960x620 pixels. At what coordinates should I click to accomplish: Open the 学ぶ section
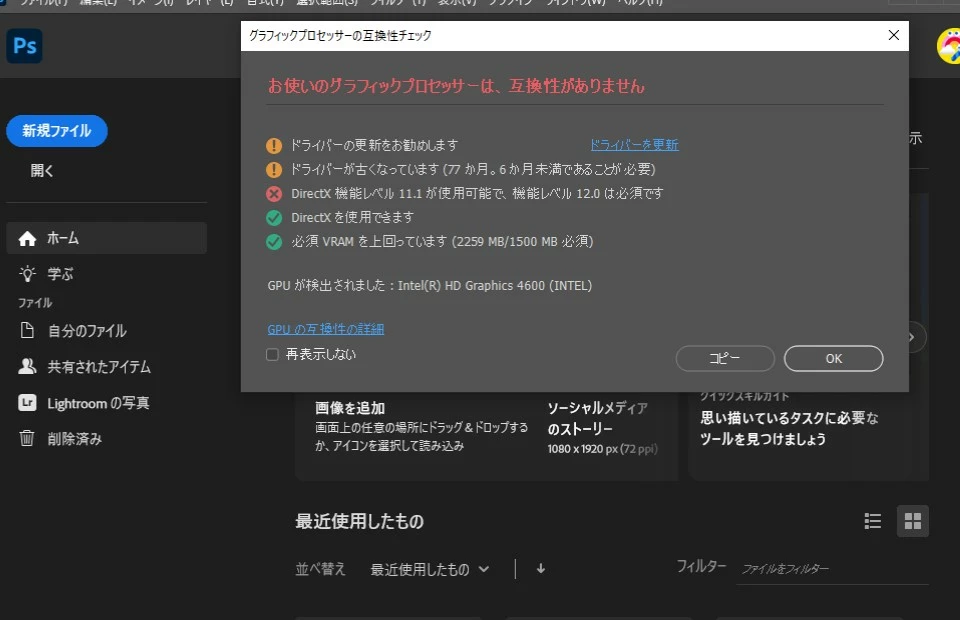tap(47, 274)
